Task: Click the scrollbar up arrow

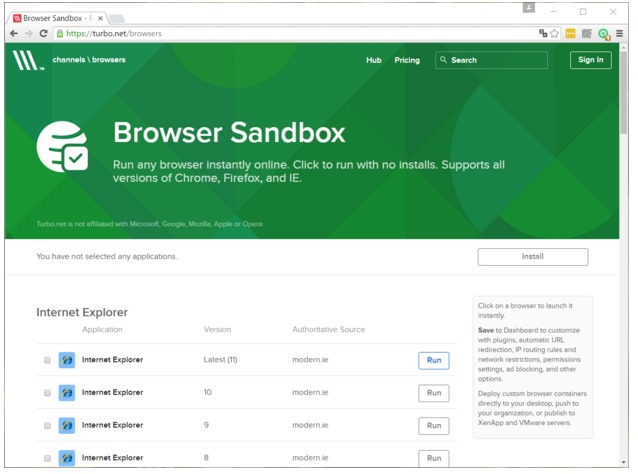Action: [623, 47]
